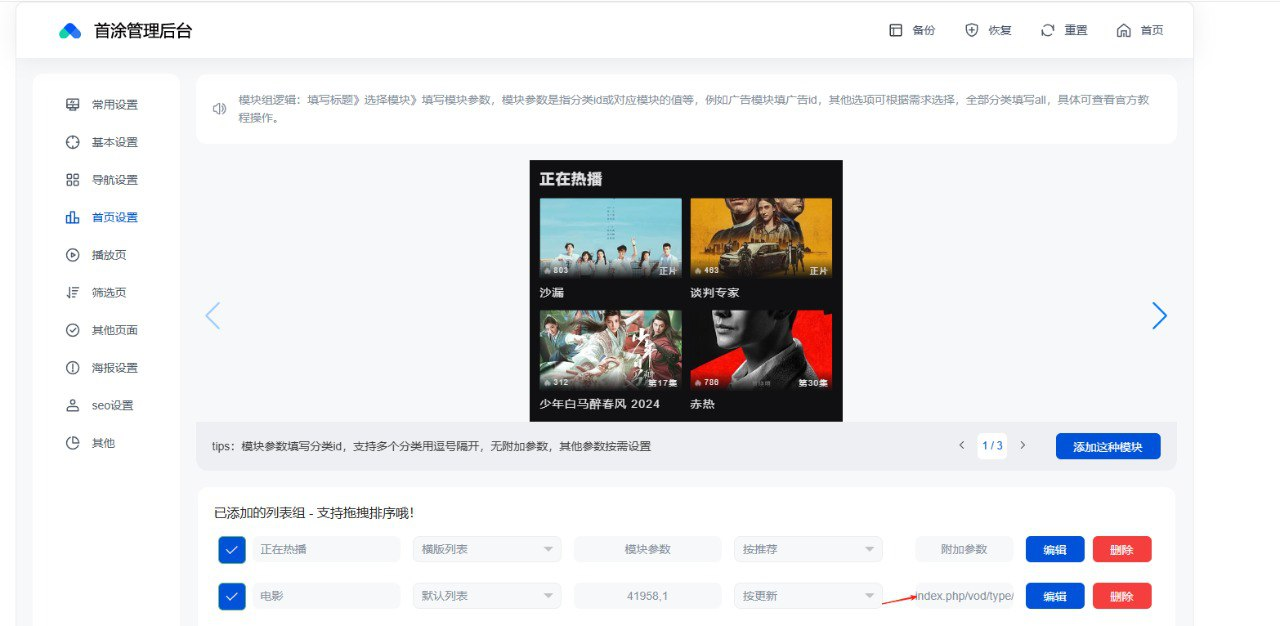The height and width of the screenshot is (626, 1280).
Task: Uncheck the 正在热播 row checkbox
Action: click(x=232, y=549)
